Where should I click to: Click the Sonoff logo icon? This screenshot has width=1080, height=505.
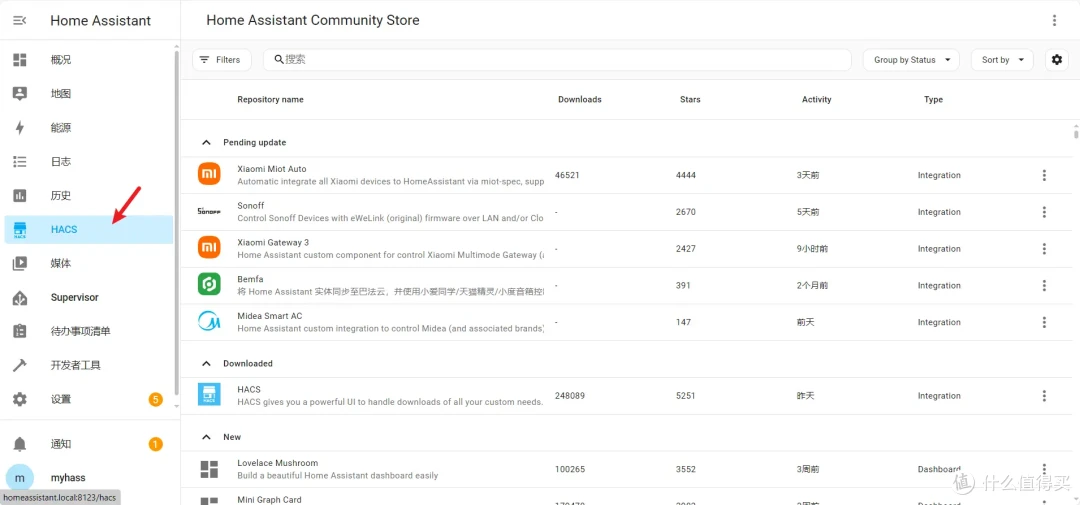[209, 212]
